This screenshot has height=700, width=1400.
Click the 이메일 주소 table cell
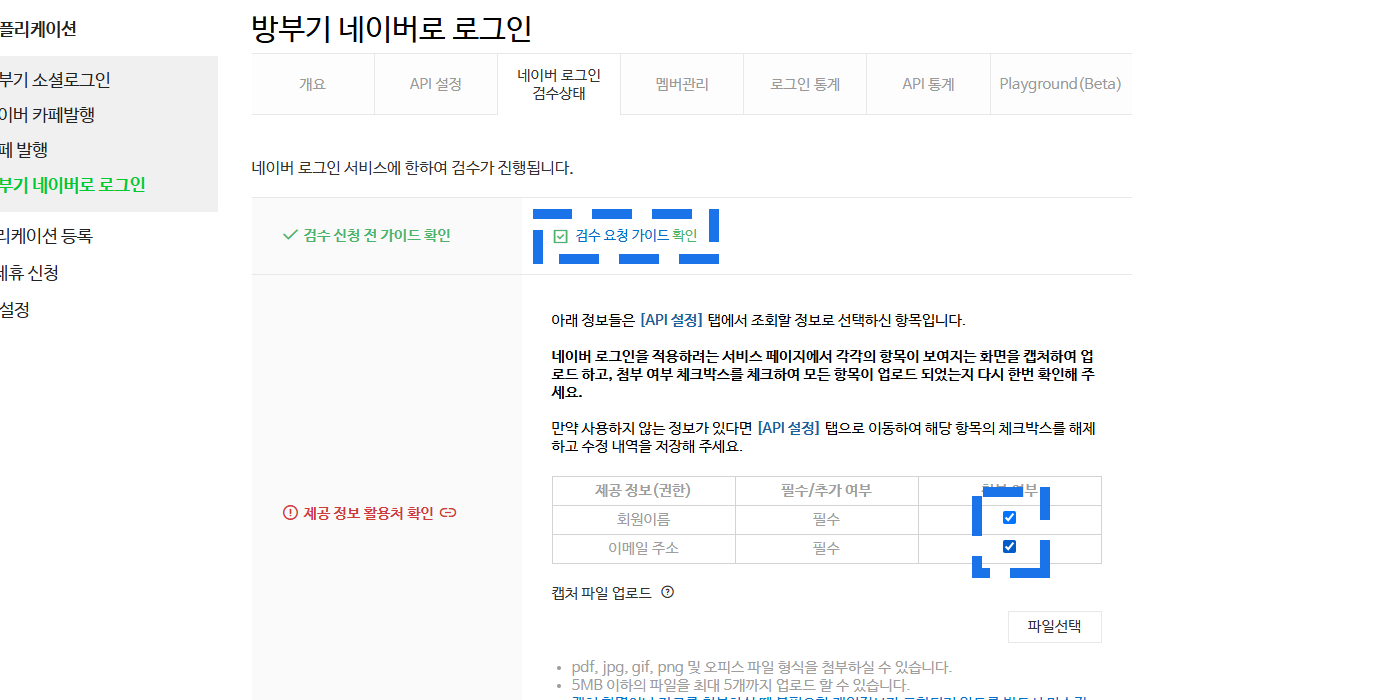(644, 548)
